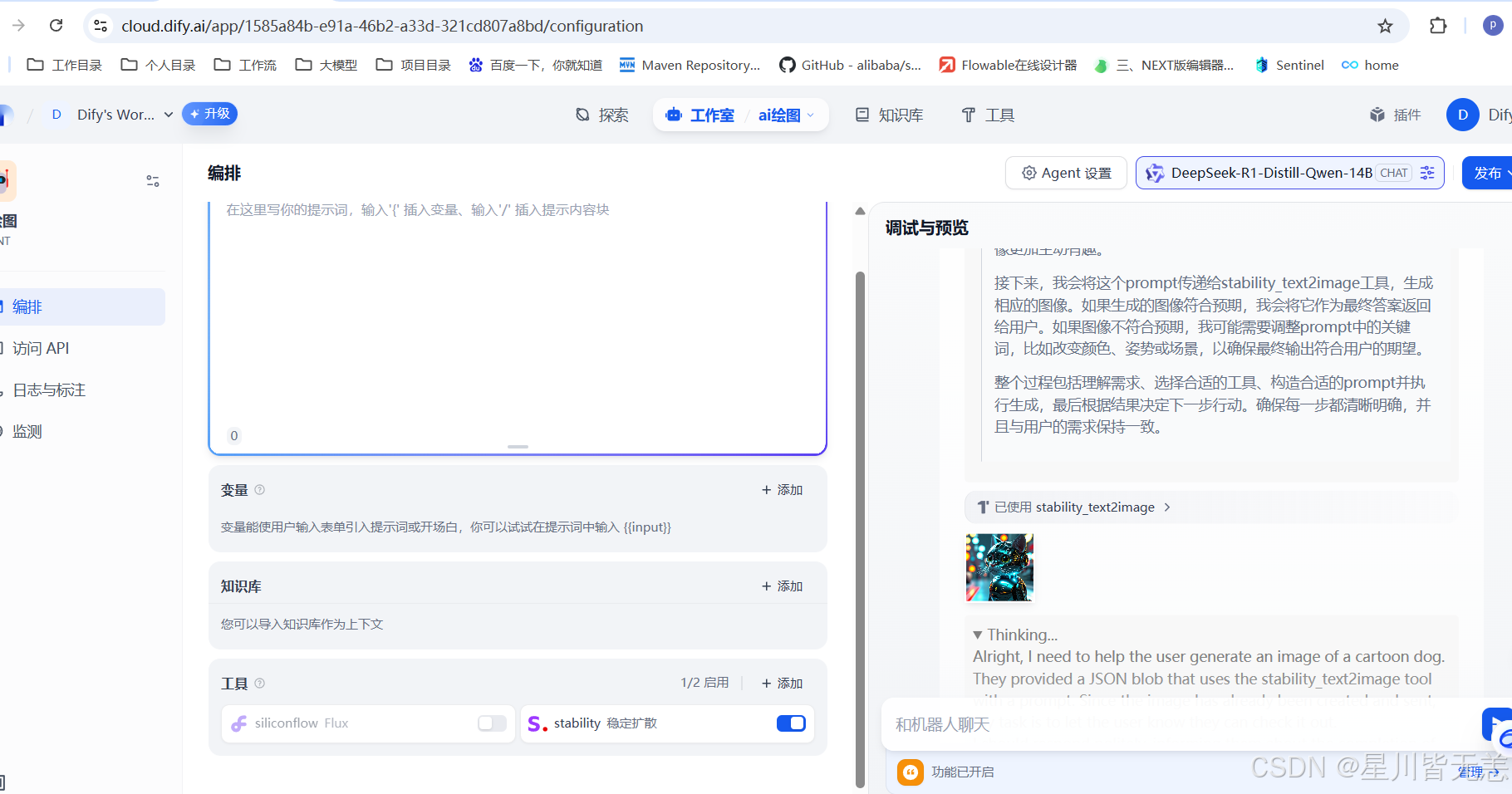The width and height of the screenshot is (1512, 794).
Task: Bookmark this page with the star icon
Action: click(1385, 26)
